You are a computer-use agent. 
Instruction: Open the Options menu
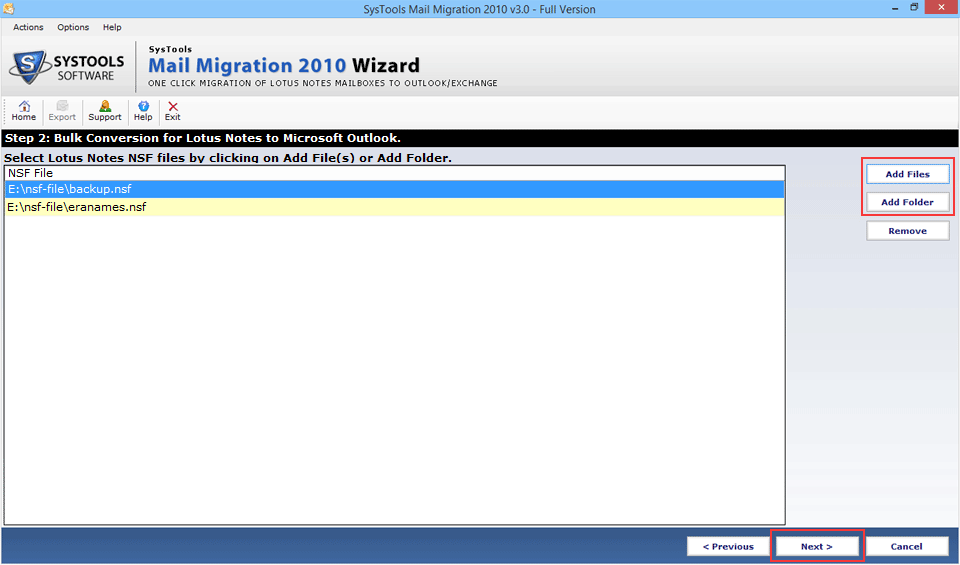[x=73, y=27]
